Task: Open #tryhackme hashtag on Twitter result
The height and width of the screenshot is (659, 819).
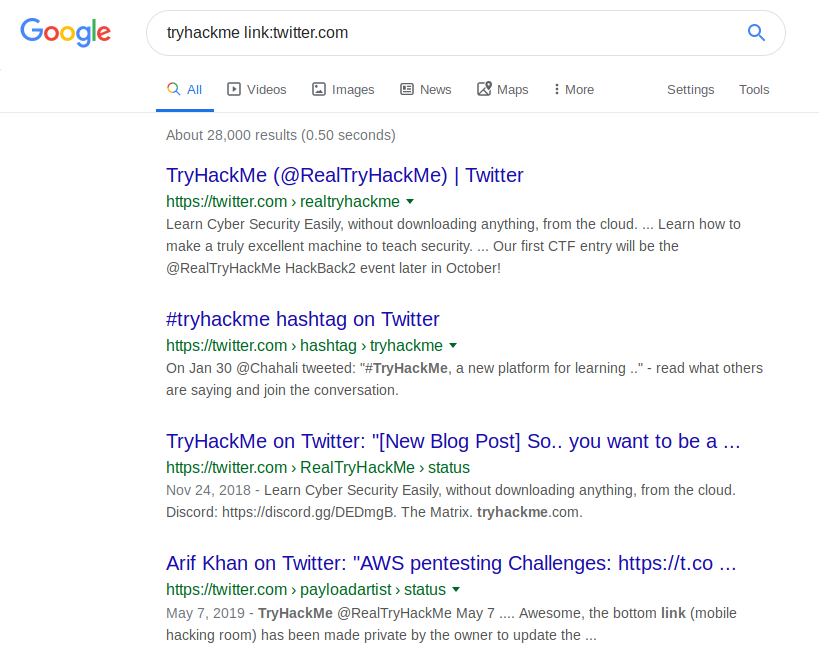Action: pos(303,319)
